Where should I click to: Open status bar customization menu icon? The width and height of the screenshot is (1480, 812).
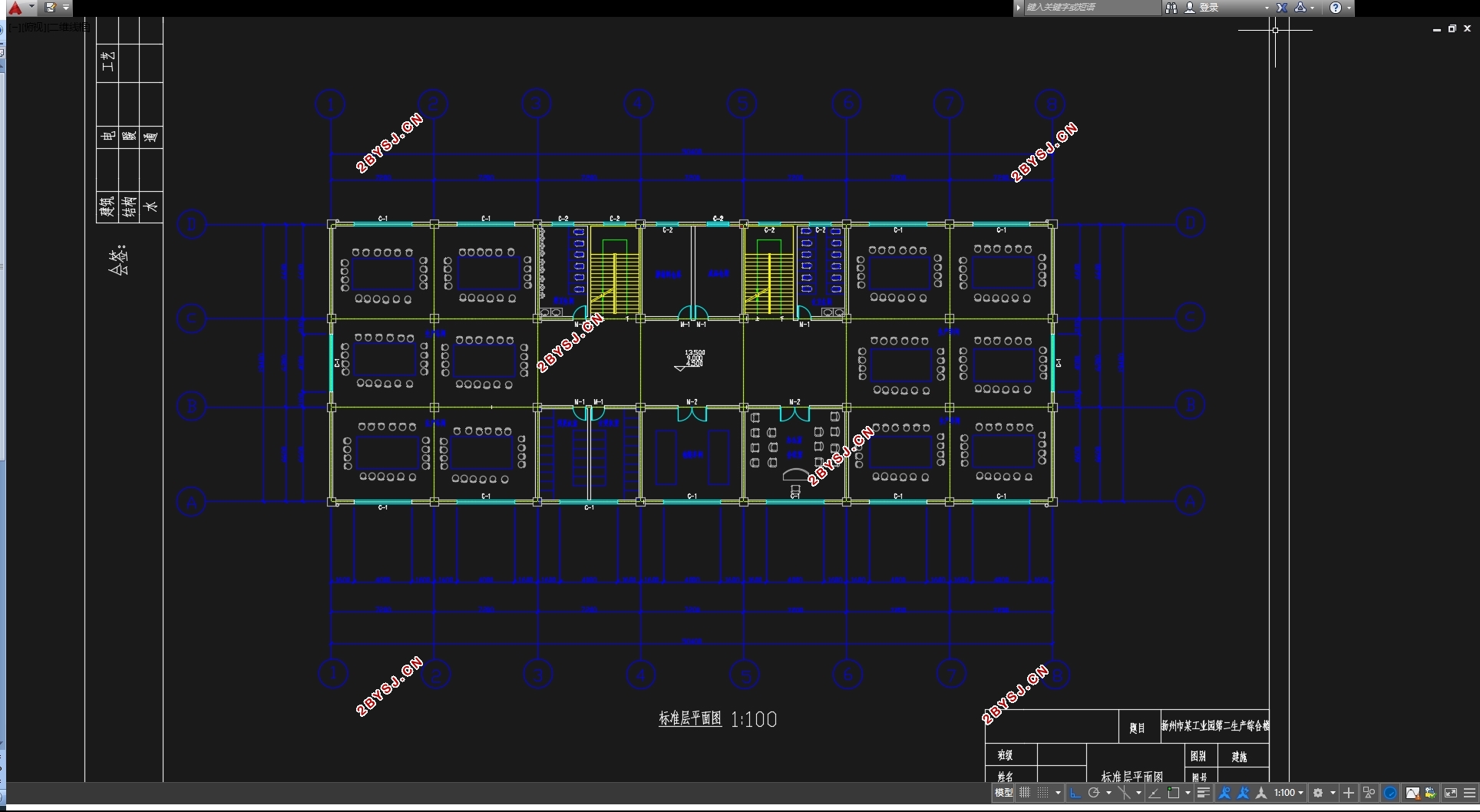coord(1470,793)
